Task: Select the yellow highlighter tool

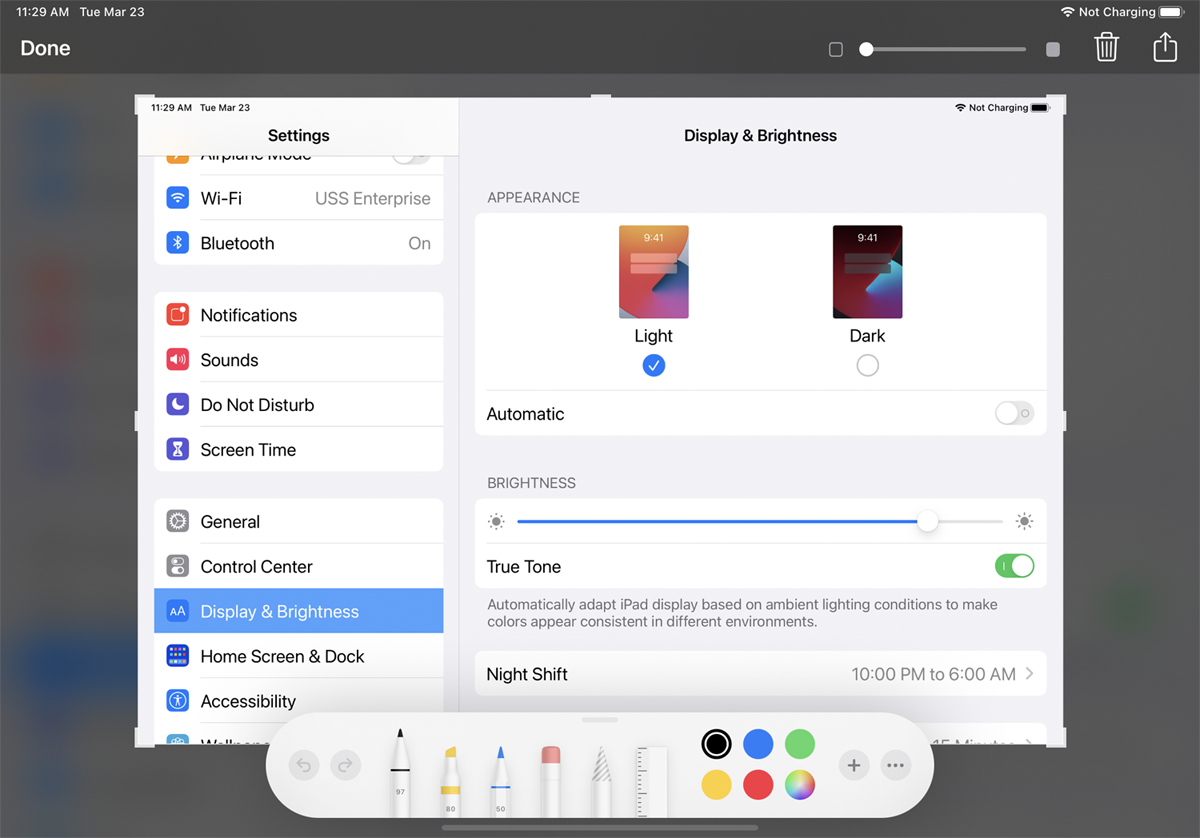Action: pos(450,780)
